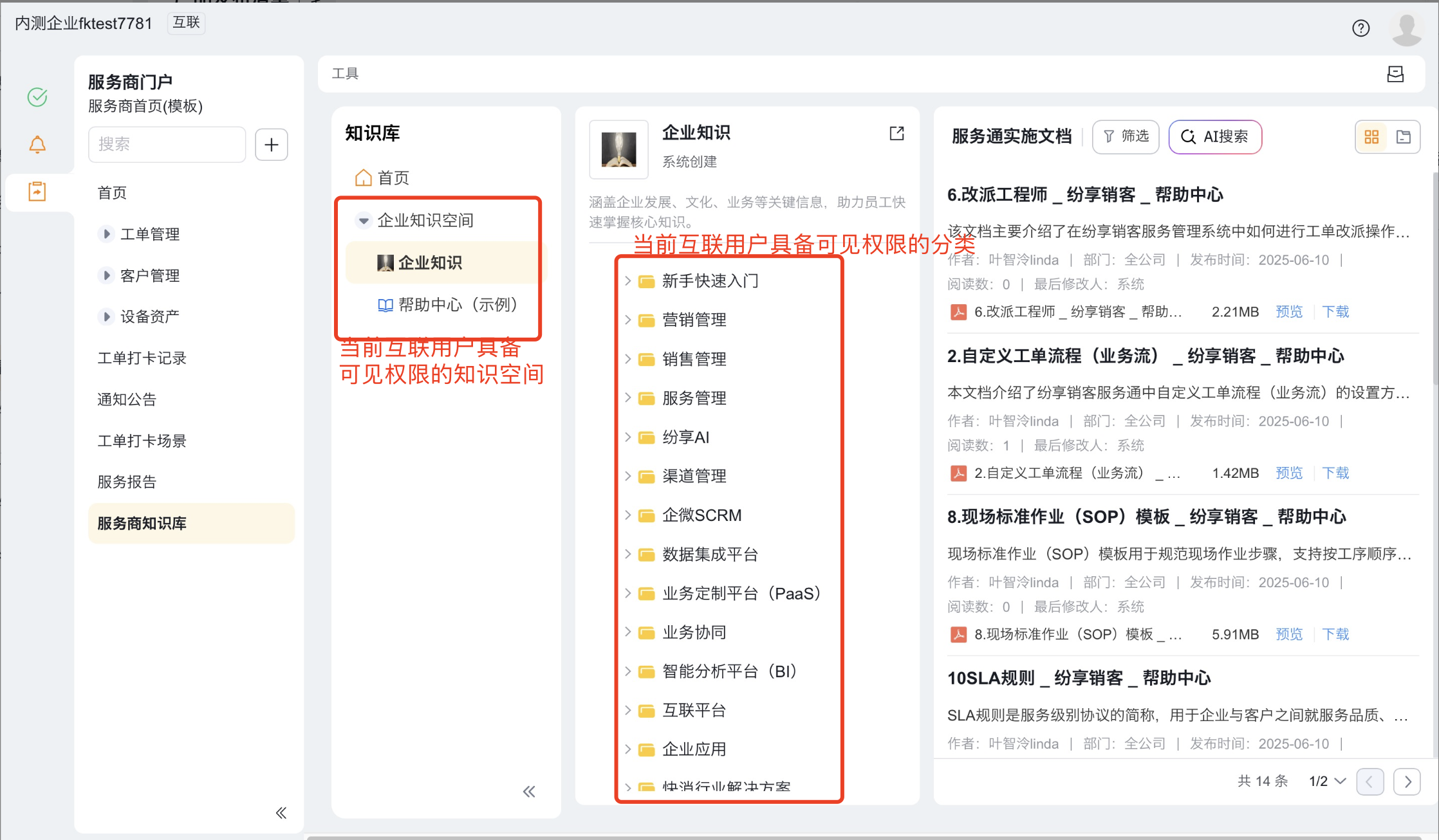Image resolution: width=1439 pixels, height=840 pixels.
Task: Open enterprise knowledge in new window icon
Action: pos(896,133)
